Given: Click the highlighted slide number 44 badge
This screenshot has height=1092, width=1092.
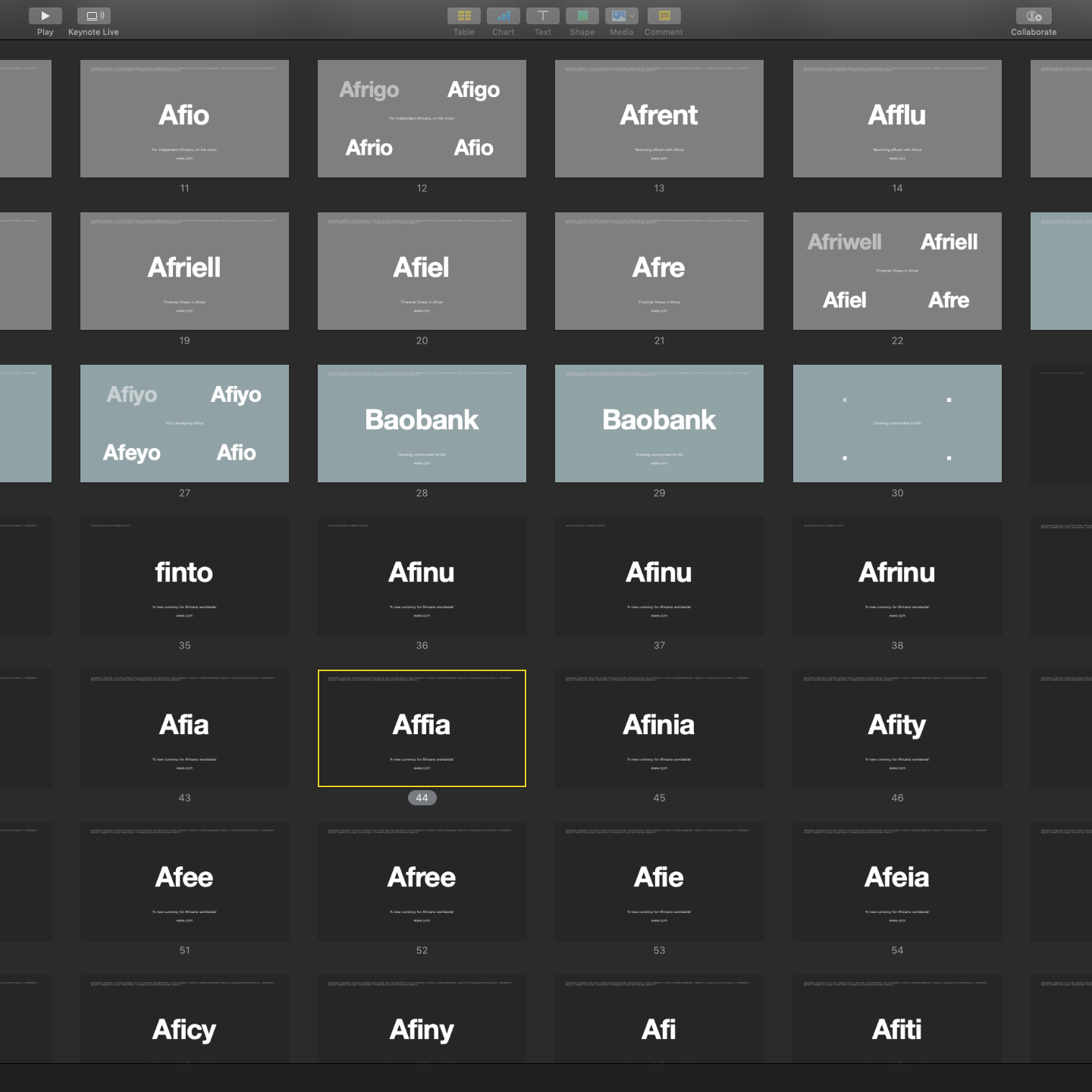Looking at the screenshot, I should tap(422, 798).
